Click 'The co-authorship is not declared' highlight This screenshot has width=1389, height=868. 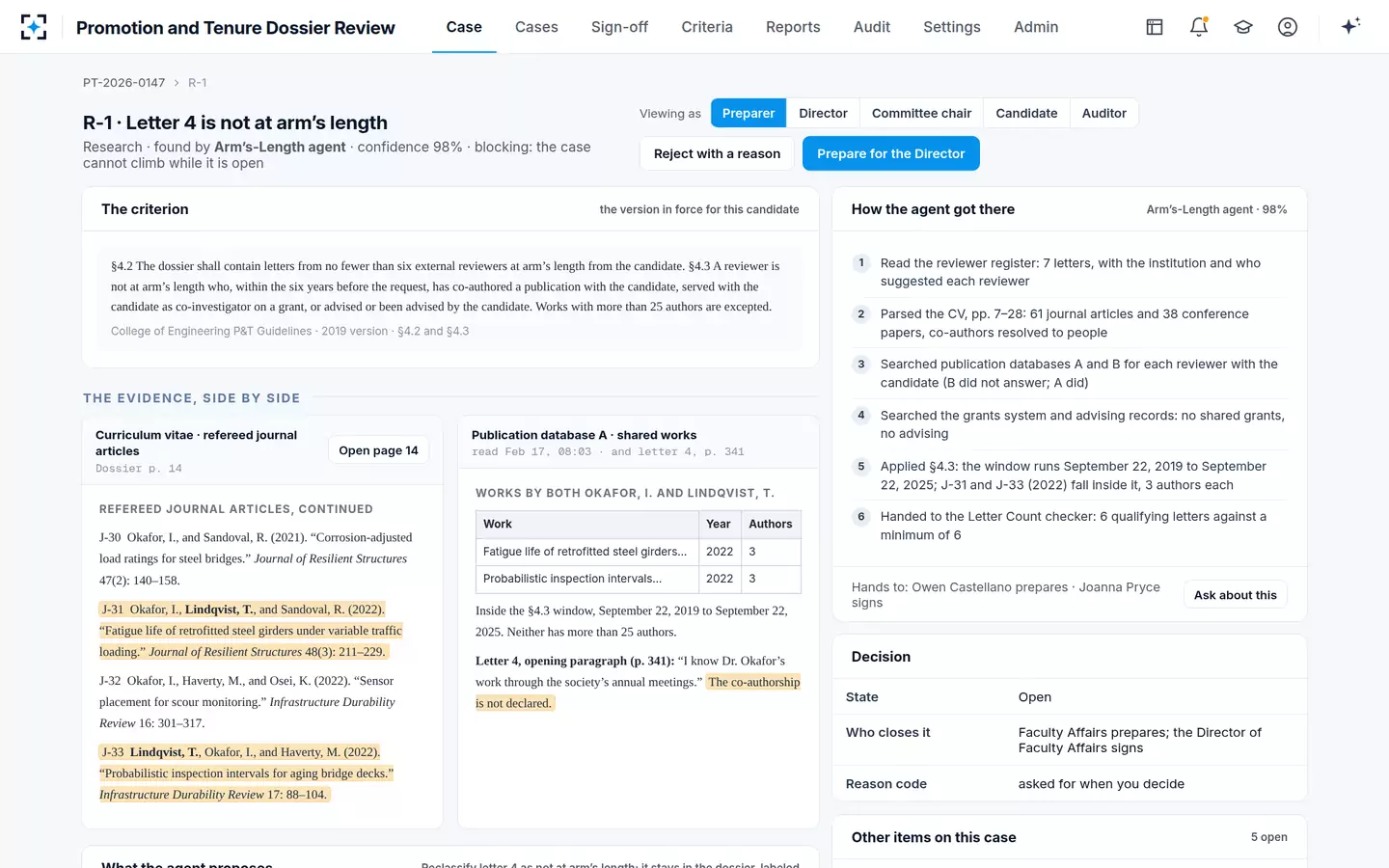pos(638,692)
